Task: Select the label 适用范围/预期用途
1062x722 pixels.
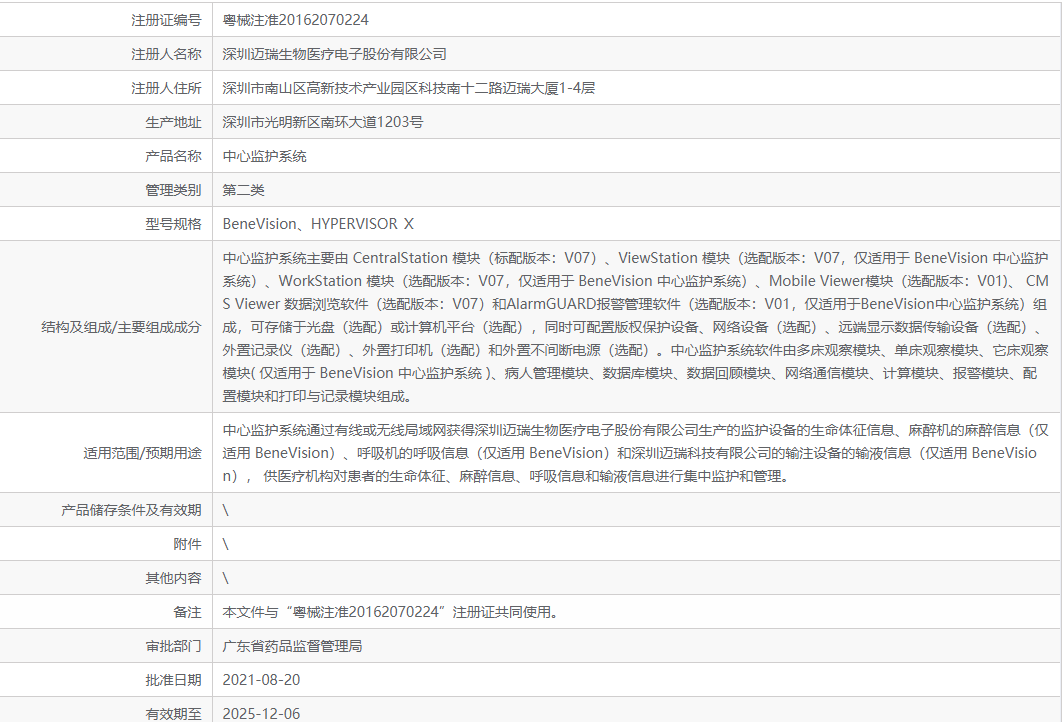Action: (x=142, y=453)
